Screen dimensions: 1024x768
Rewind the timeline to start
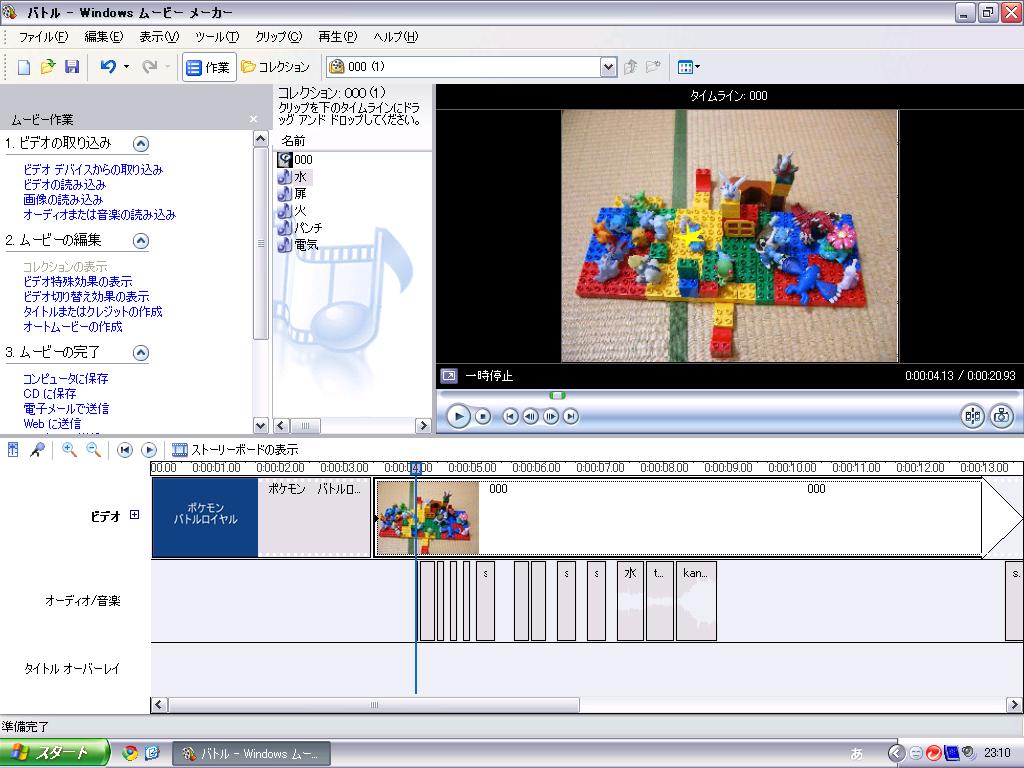125,450
